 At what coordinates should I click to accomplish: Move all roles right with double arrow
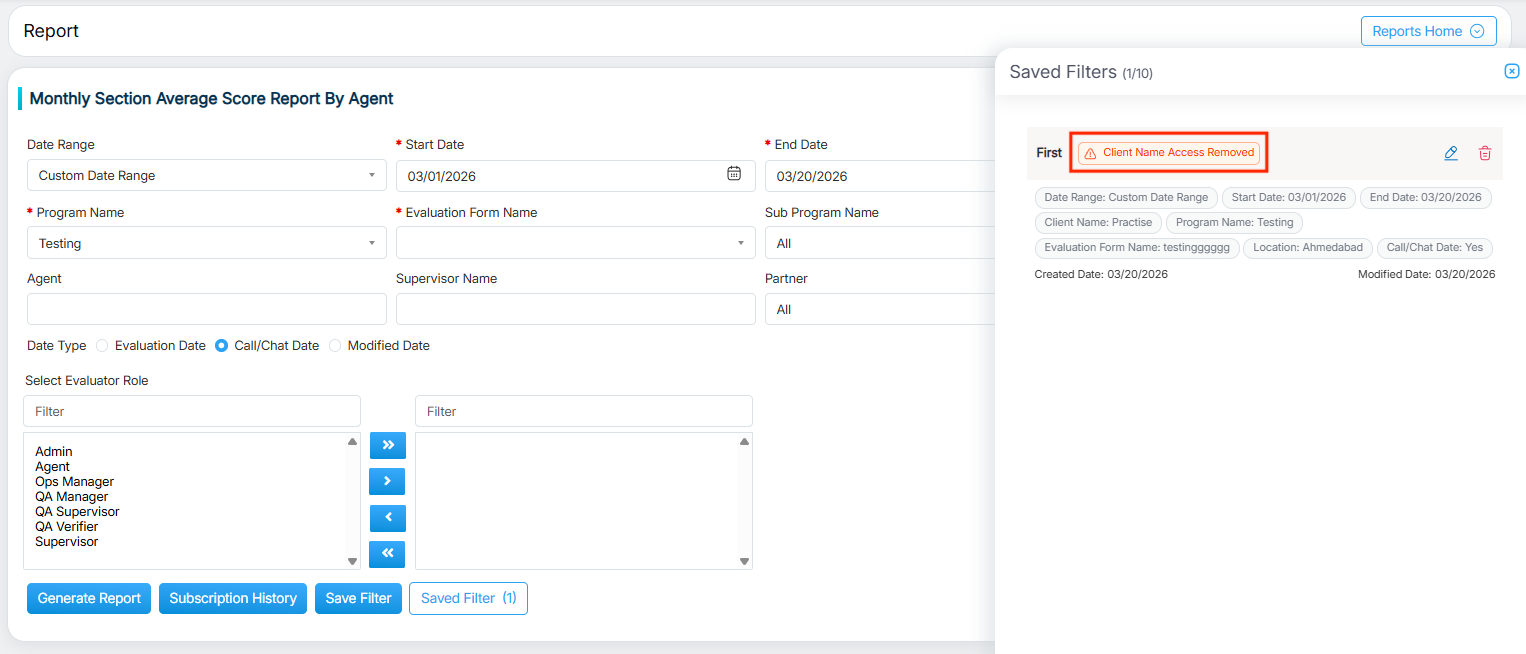387,445
